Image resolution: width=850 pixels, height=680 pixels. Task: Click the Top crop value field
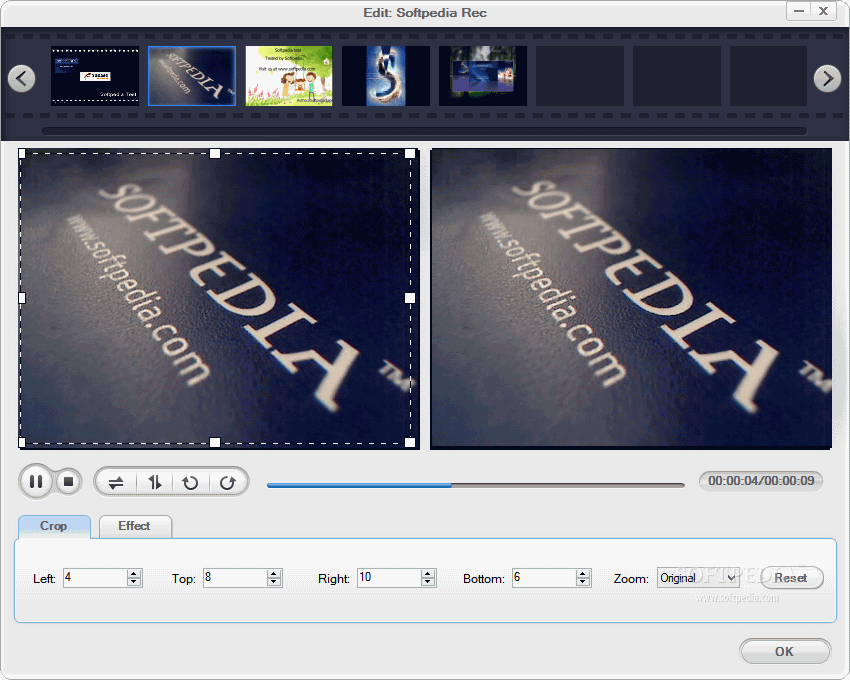[x=235, y=578]
